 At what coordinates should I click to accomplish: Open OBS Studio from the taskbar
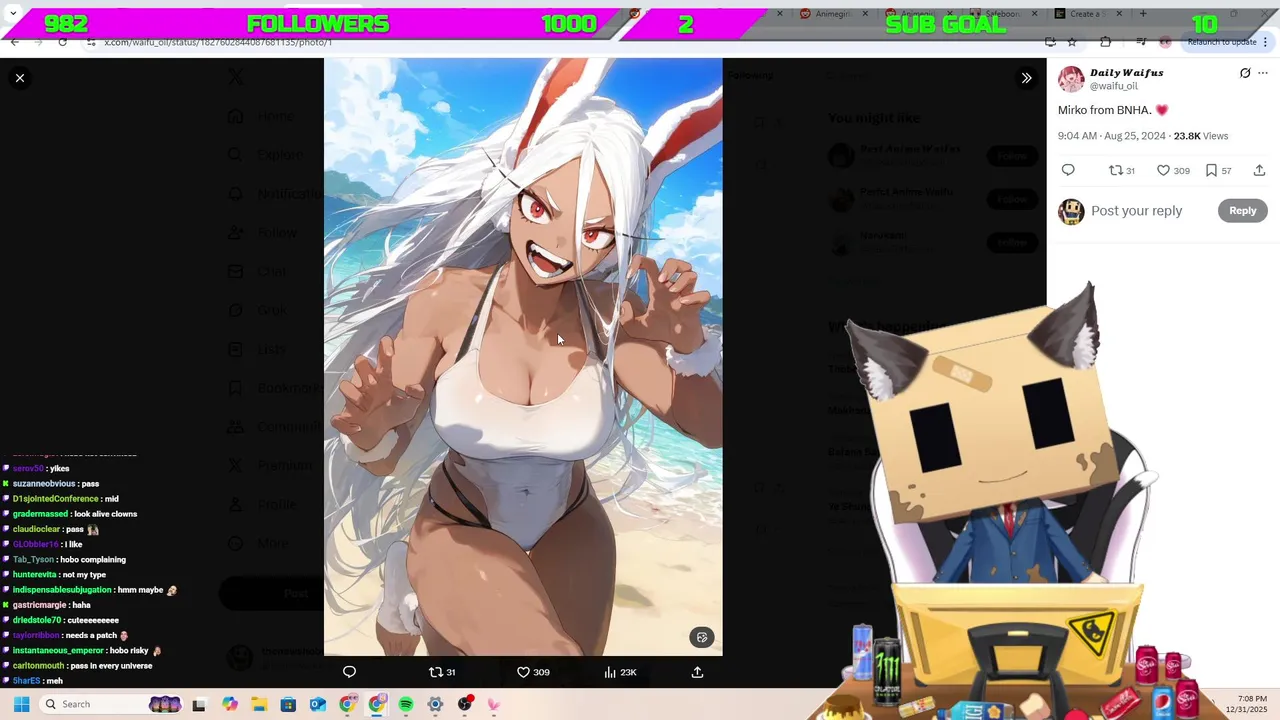click(465, 704)
